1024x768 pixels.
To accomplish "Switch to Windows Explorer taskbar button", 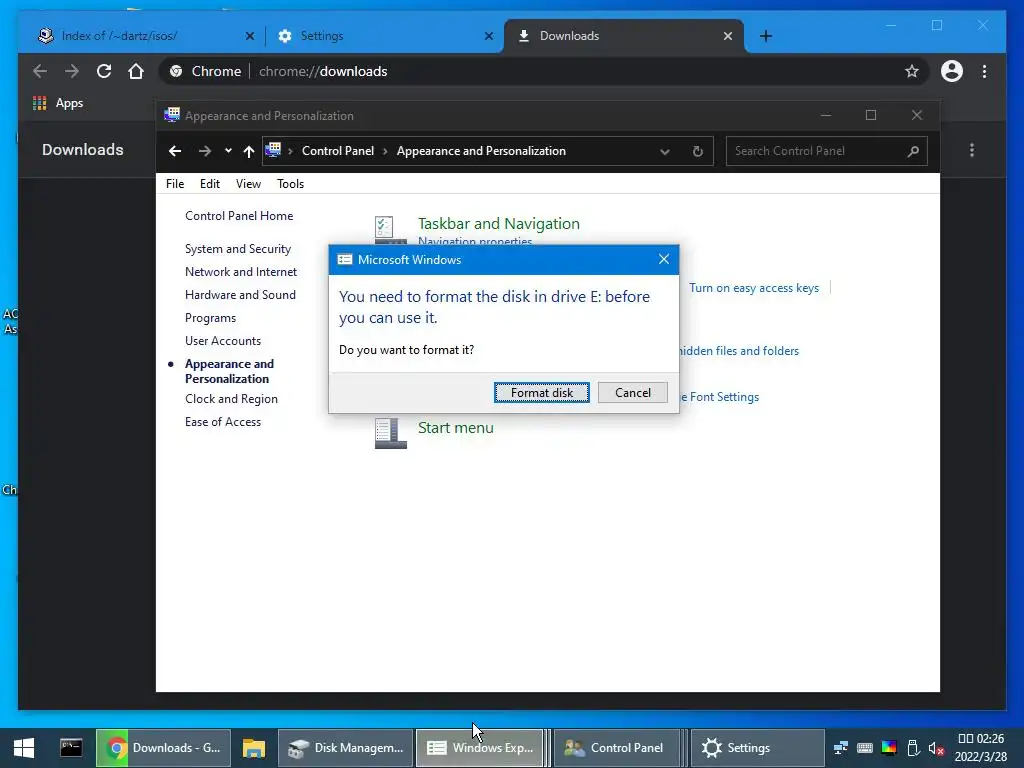I will 481,748.
